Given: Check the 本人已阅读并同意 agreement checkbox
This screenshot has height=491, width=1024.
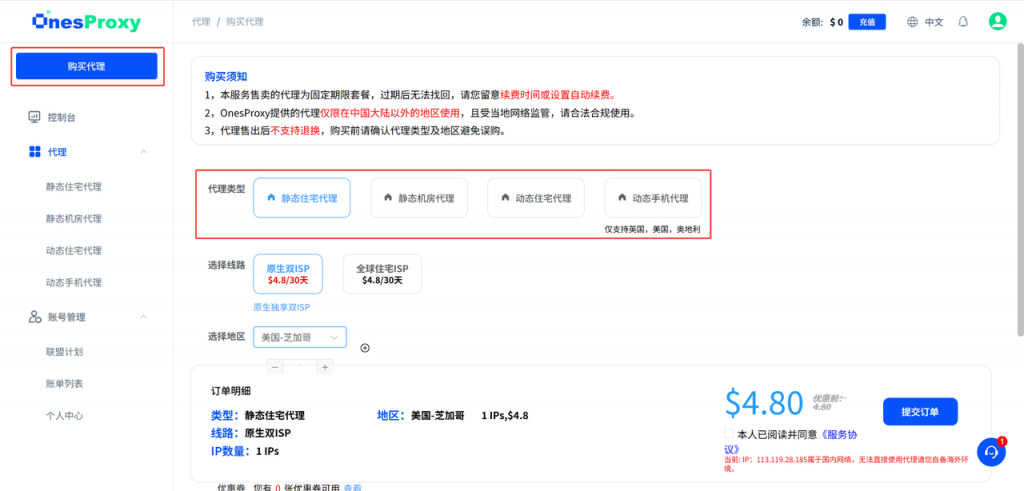Looking at the screenshot, I should point(729,433).
